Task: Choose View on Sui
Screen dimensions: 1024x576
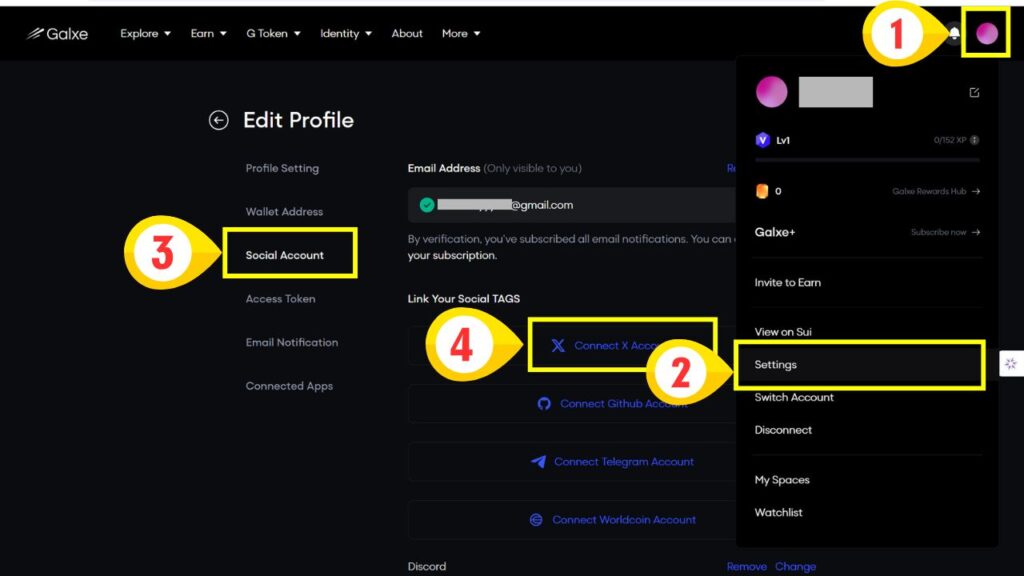Action: click(x=783, y=332)
